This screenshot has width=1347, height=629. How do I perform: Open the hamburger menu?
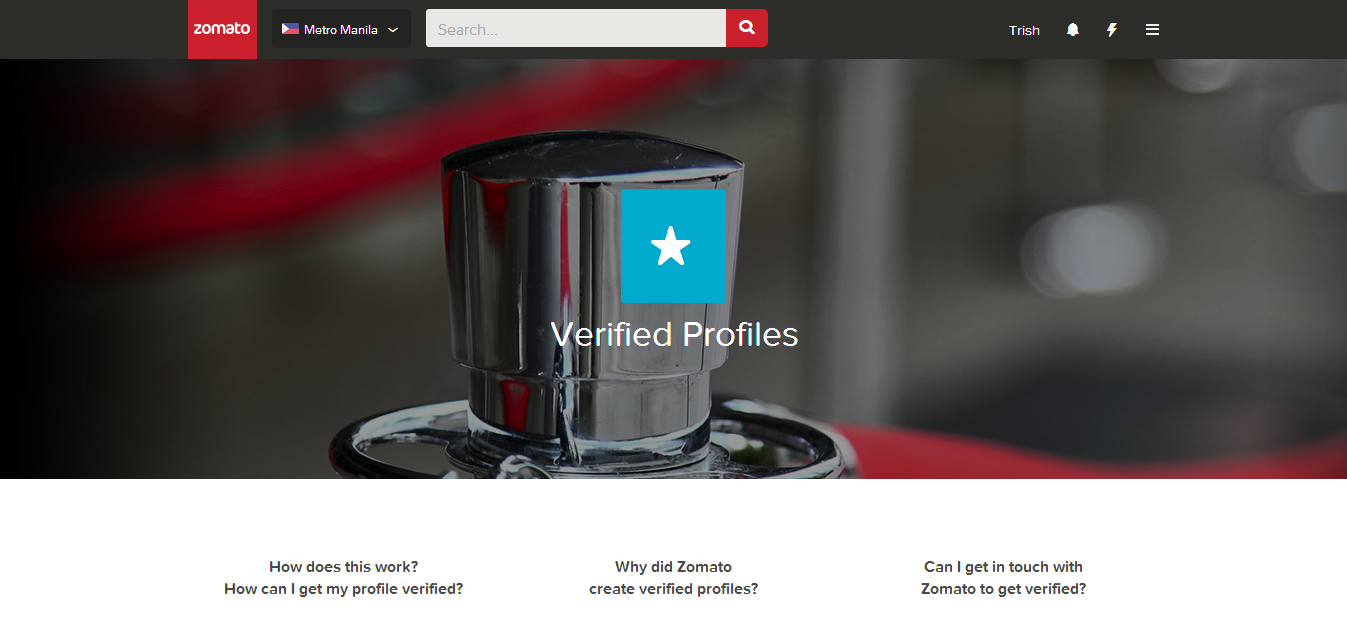(1152, 30)
